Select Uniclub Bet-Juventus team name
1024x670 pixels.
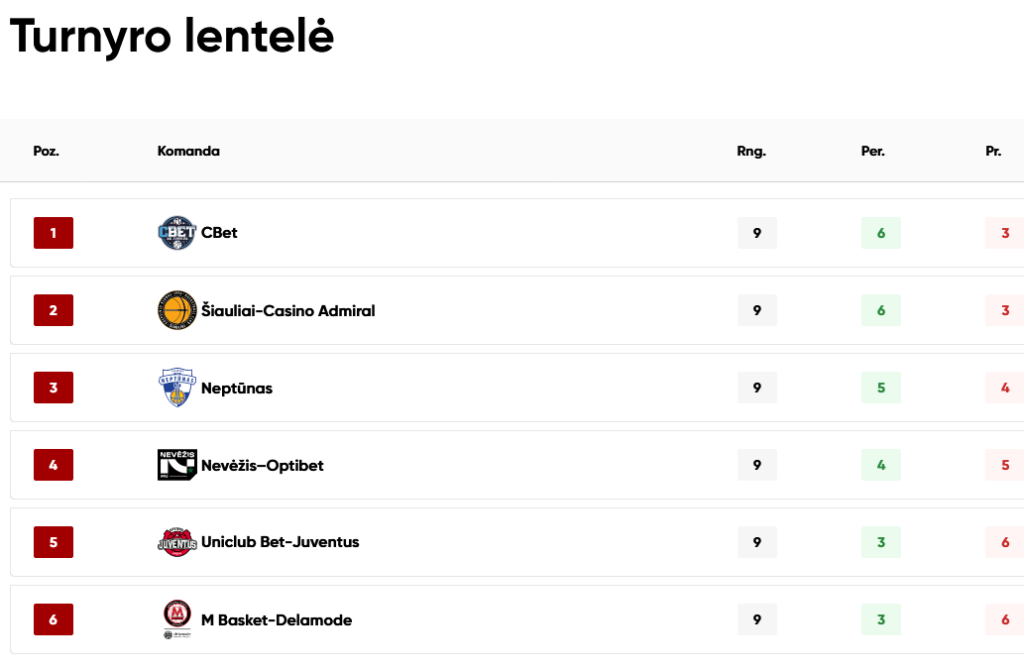[x=280, y=542]
